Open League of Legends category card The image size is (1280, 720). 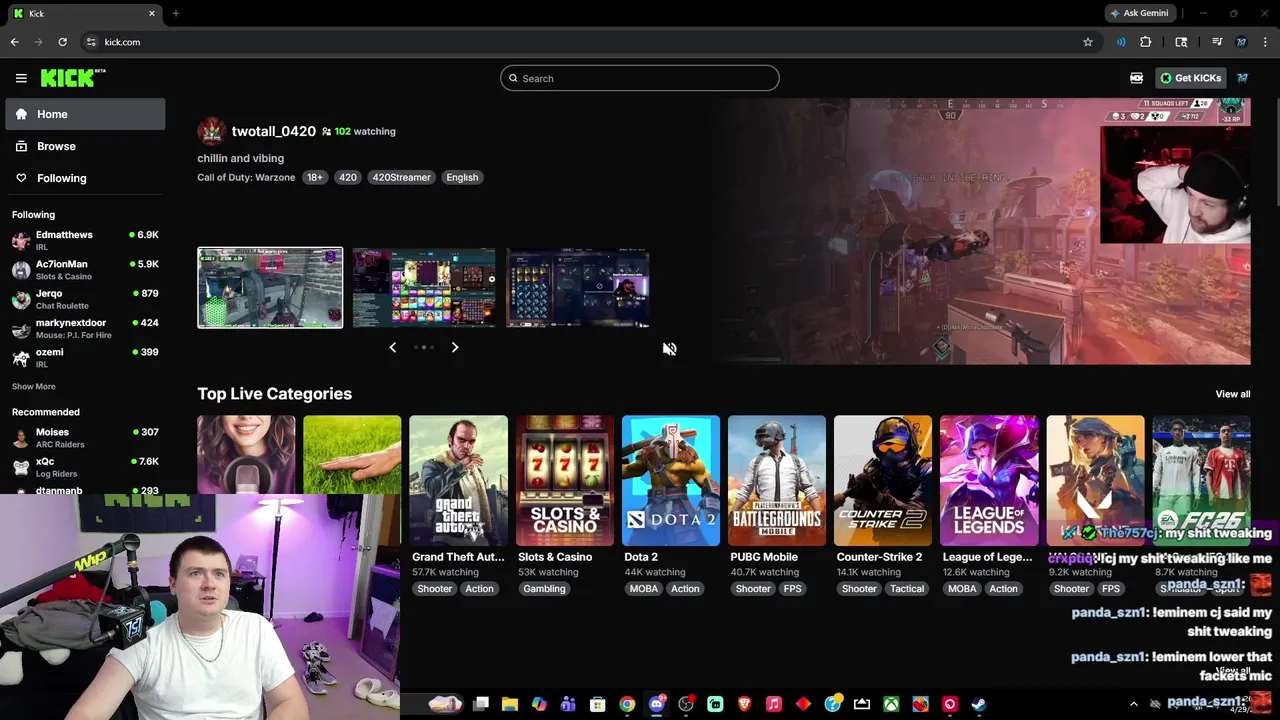tap(989, 481)
